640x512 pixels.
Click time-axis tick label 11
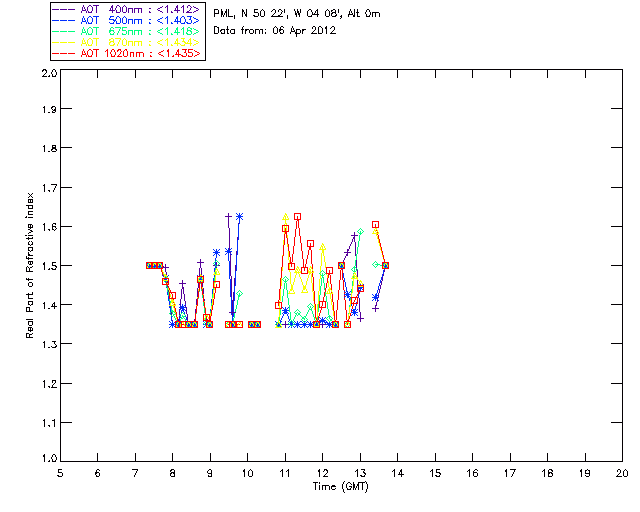[x=285, y=473]
